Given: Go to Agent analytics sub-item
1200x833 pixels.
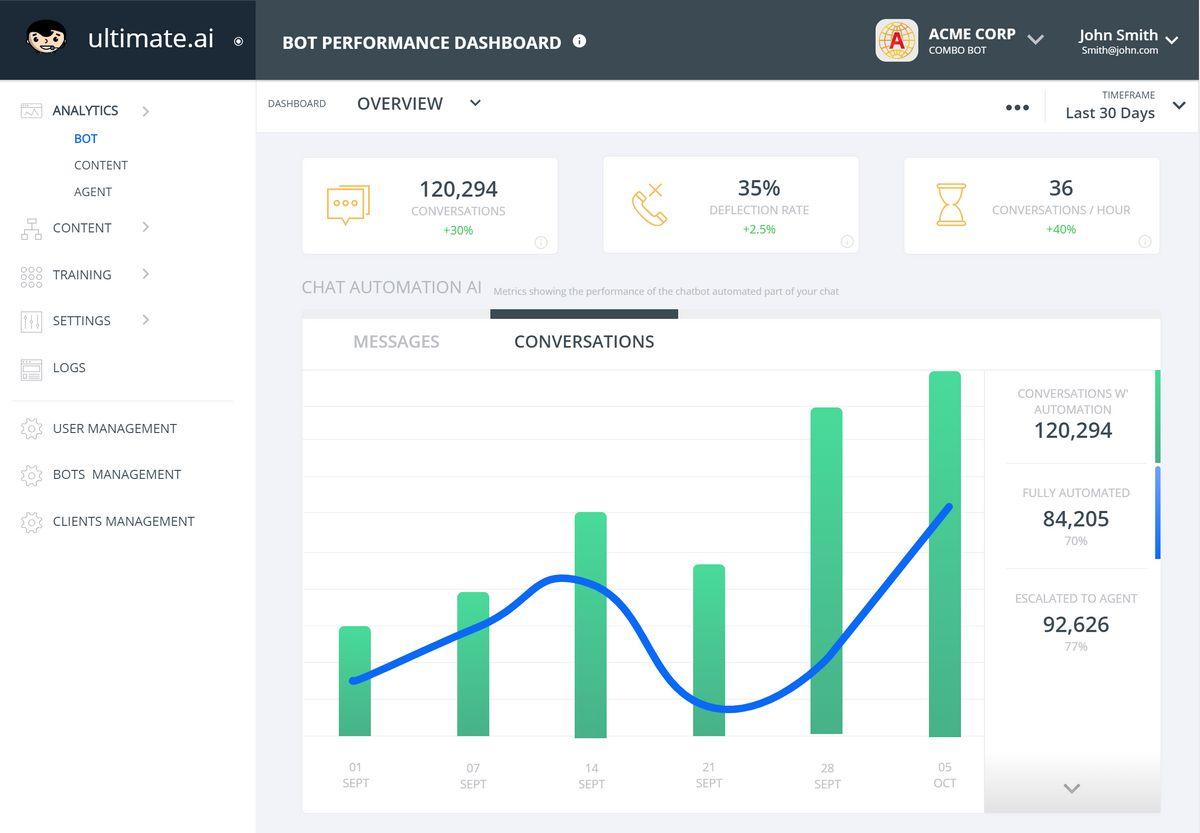Looking at the screenshot, I should click(93, 192).
